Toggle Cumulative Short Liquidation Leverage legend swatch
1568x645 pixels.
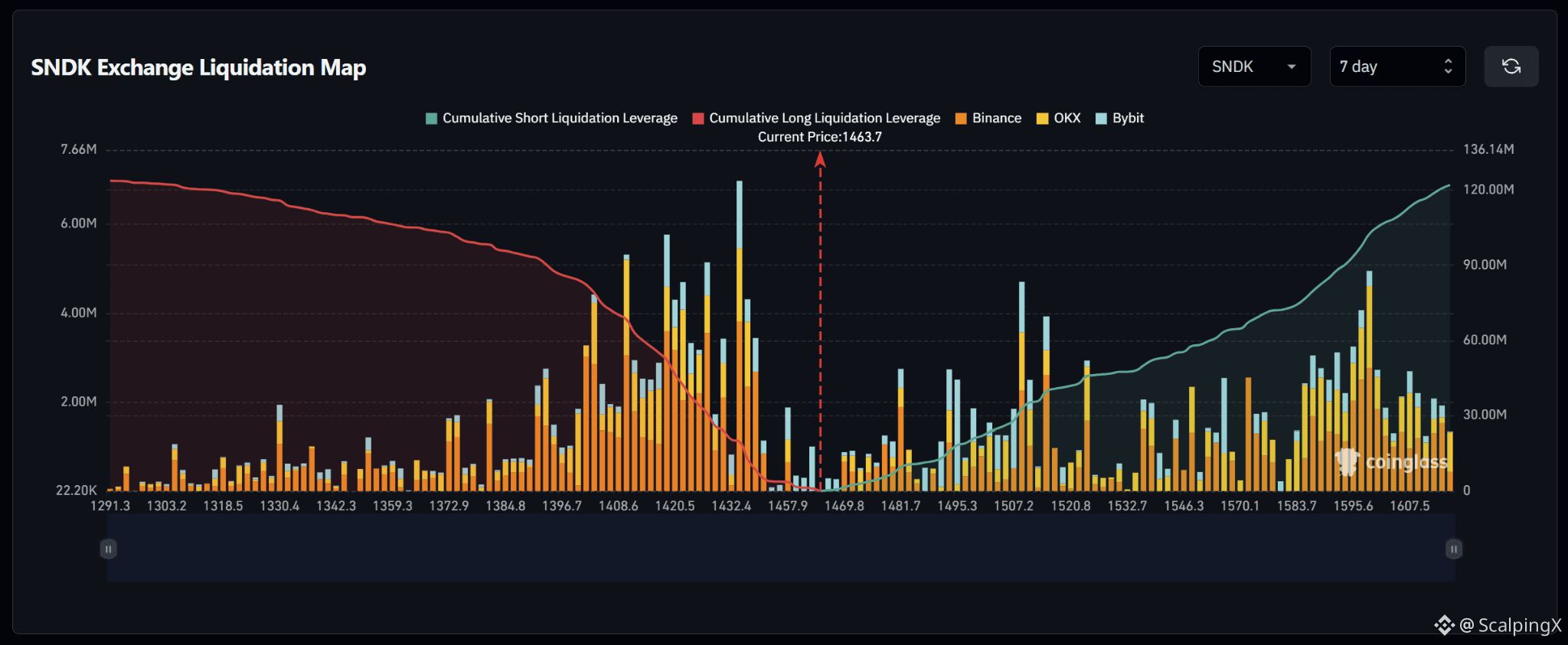pos(431,119)
